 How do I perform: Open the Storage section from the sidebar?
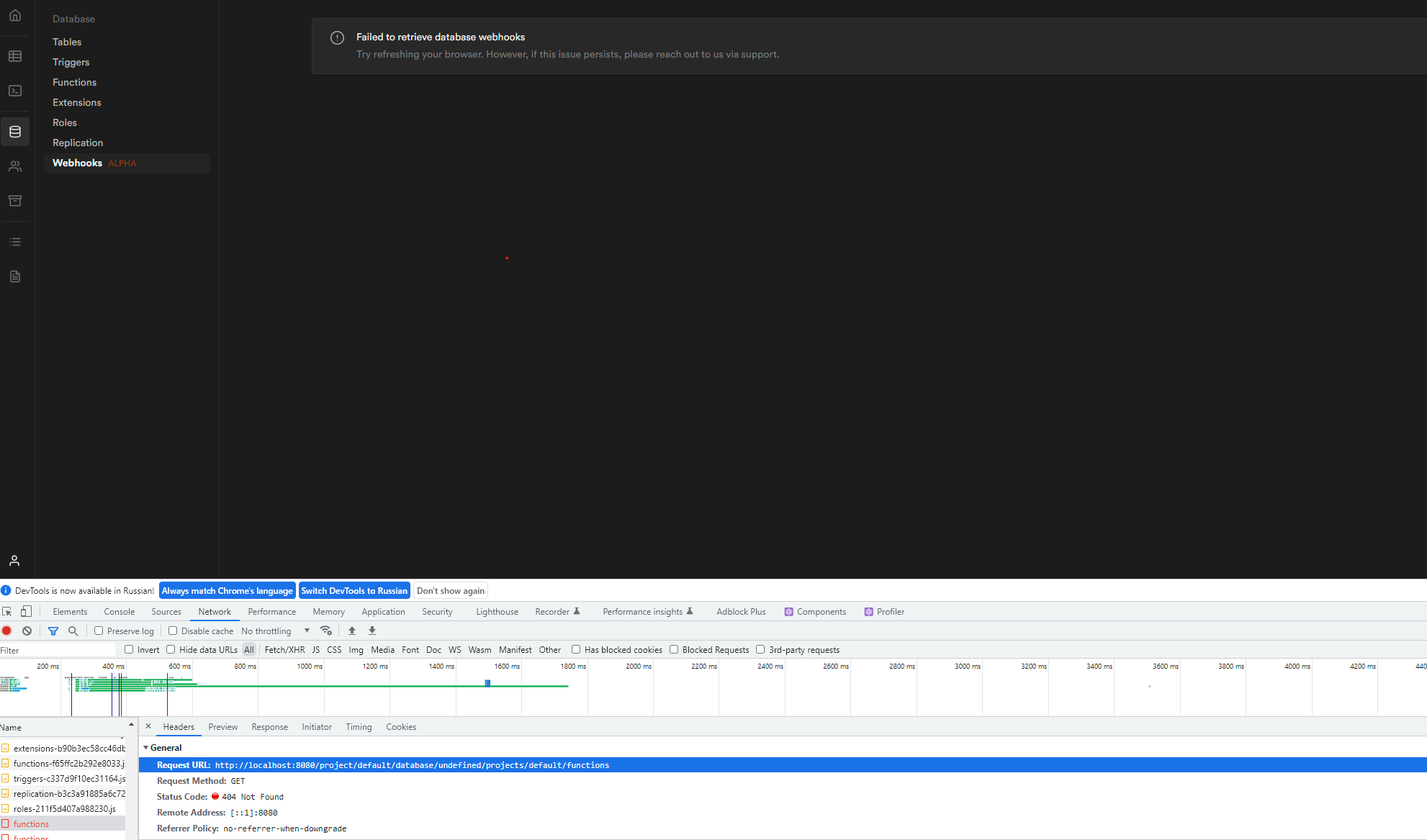click(x=15, y=201)
